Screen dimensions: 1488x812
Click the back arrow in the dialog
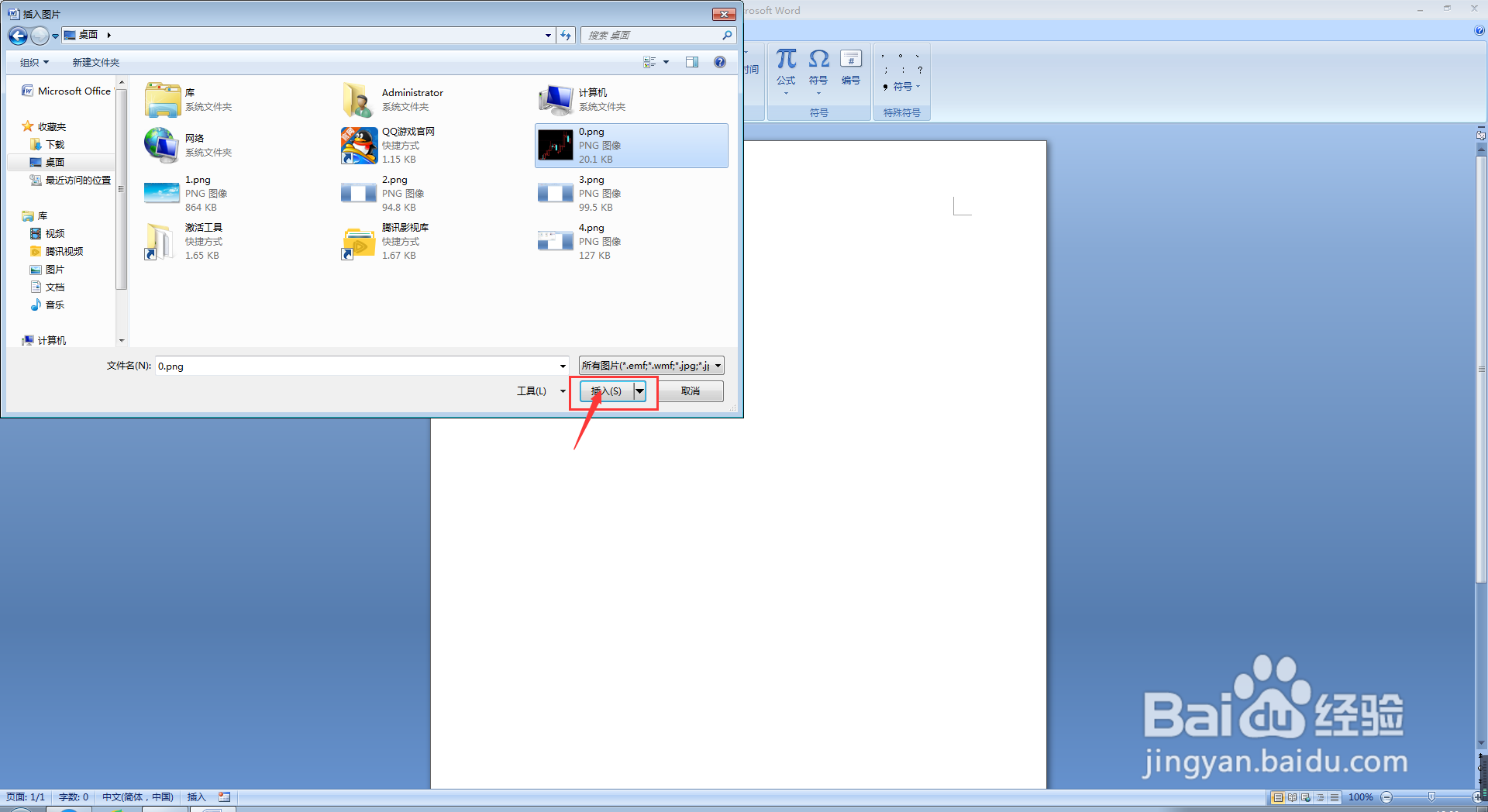point(18,36)
